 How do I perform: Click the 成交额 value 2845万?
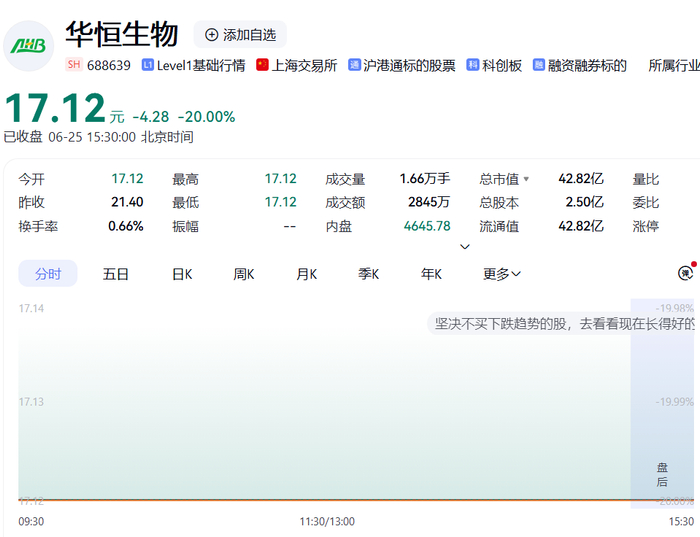pyautogui.click(x=429, y=202)
